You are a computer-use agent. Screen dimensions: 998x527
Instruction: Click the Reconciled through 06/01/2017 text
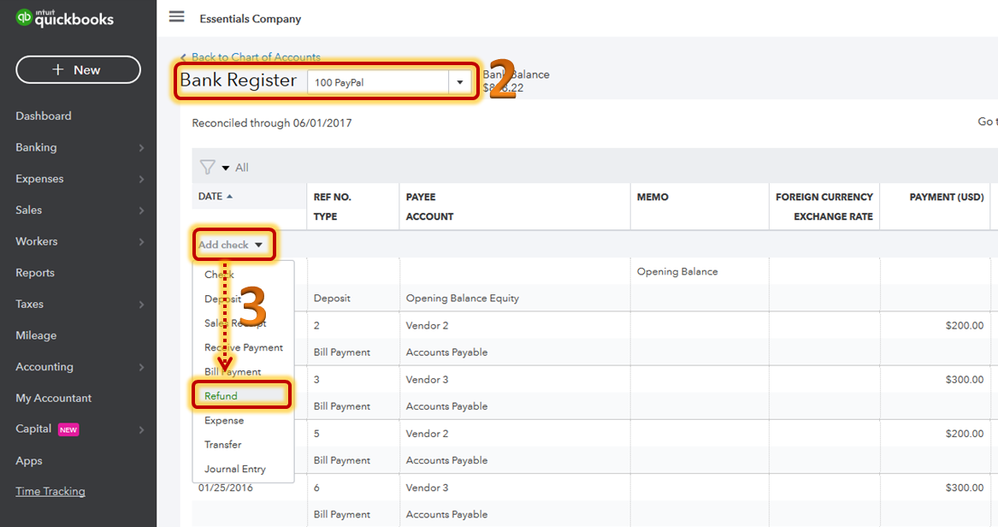(x=272, y=123)
